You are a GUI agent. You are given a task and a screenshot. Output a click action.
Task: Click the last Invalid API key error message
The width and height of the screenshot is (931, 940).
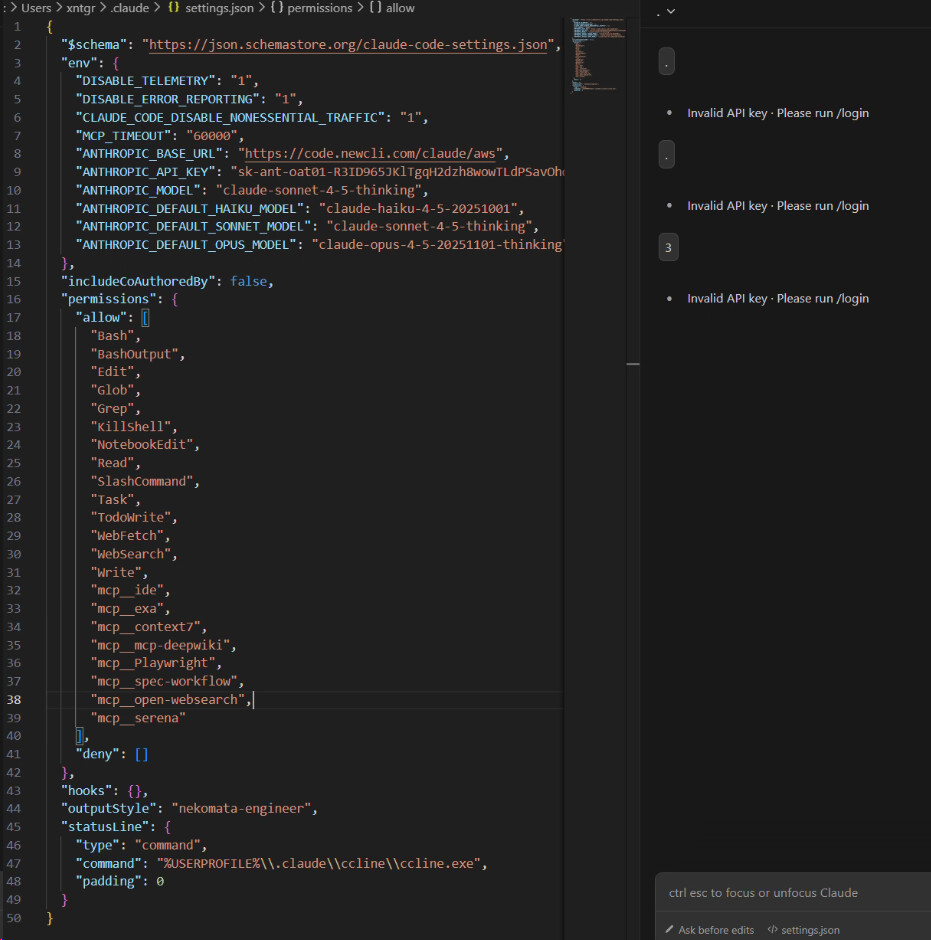(778, 299)
